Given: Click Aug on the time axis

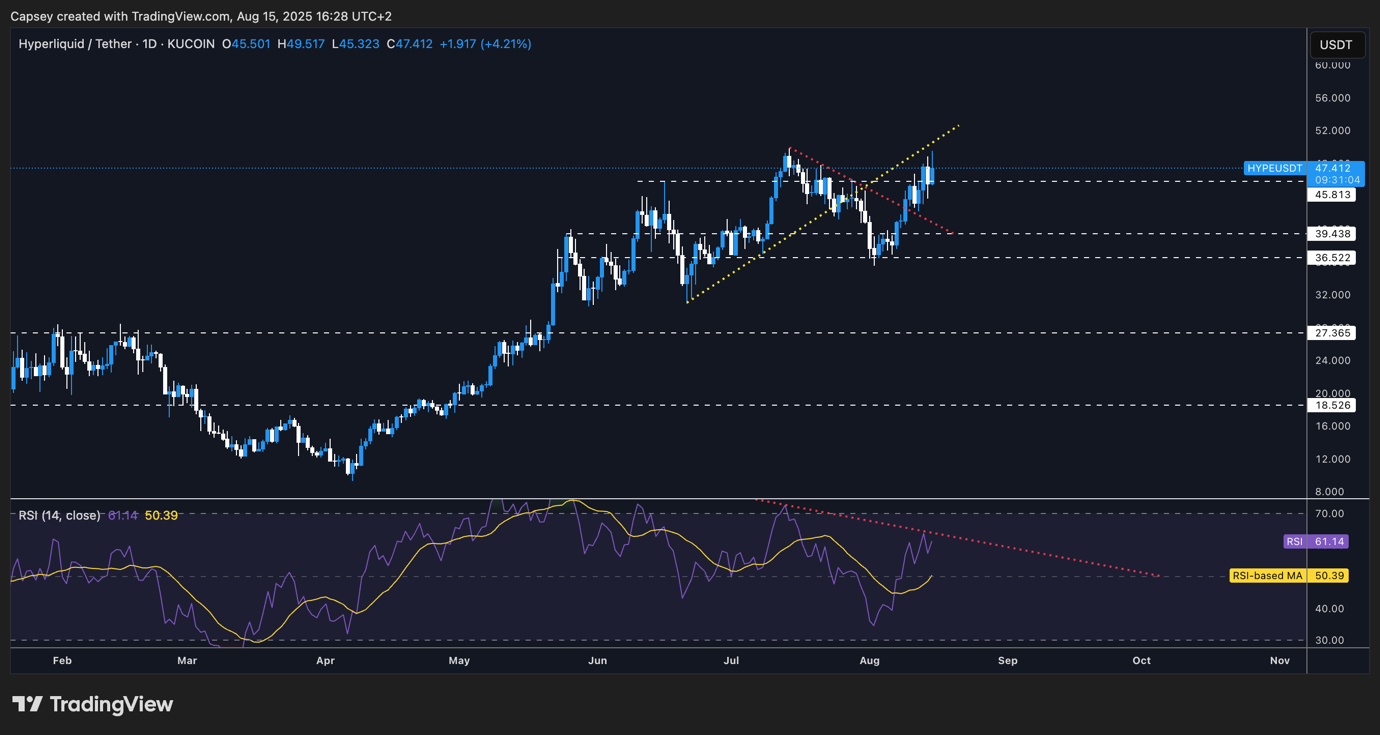Looking at the screenshot, I should click(x=869, y=660).
